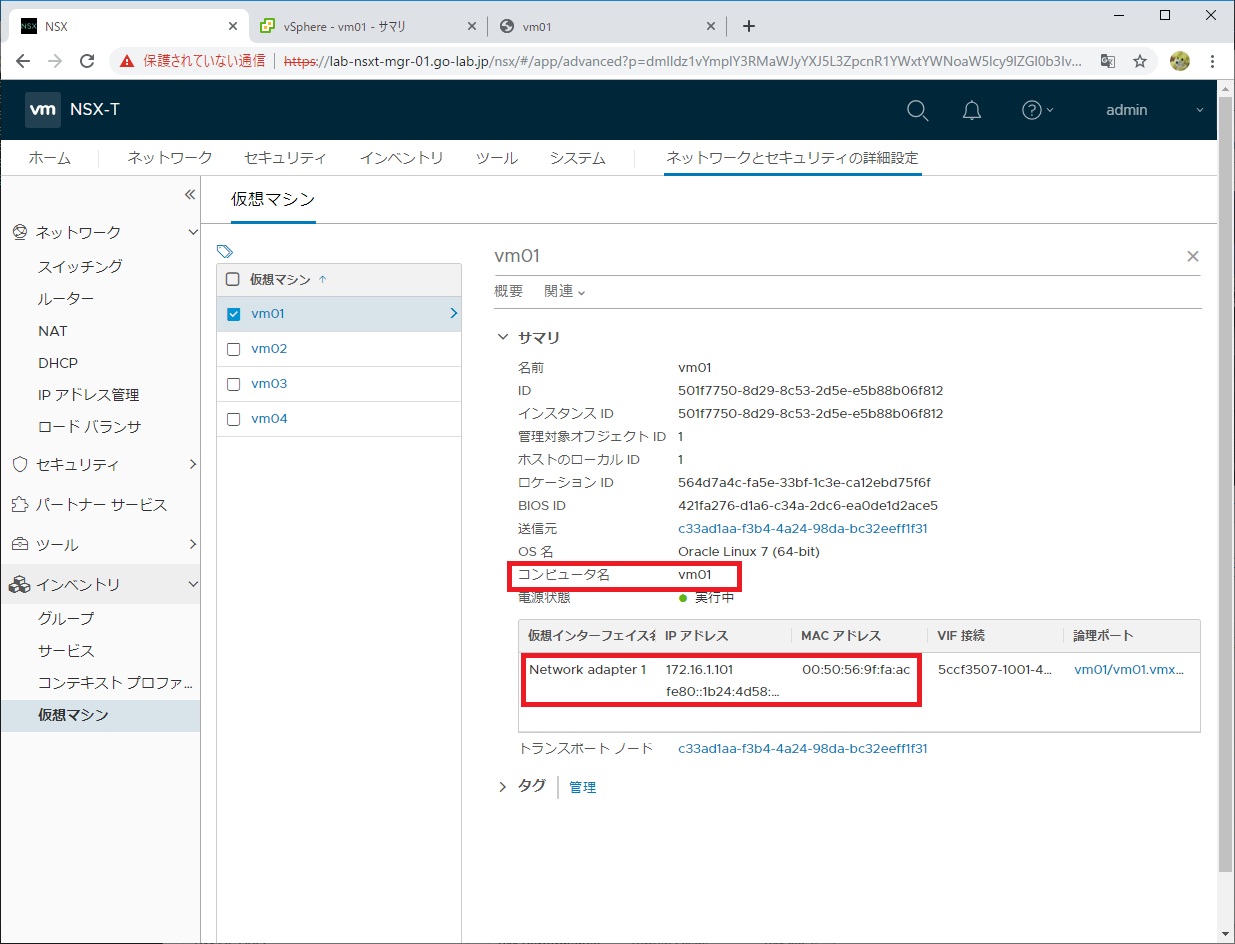Image resolution: width=1235 pixels, height=944 pixels.
Task: Select the 概要 tab
Action: pyautogui.click(x=509, y=291)
